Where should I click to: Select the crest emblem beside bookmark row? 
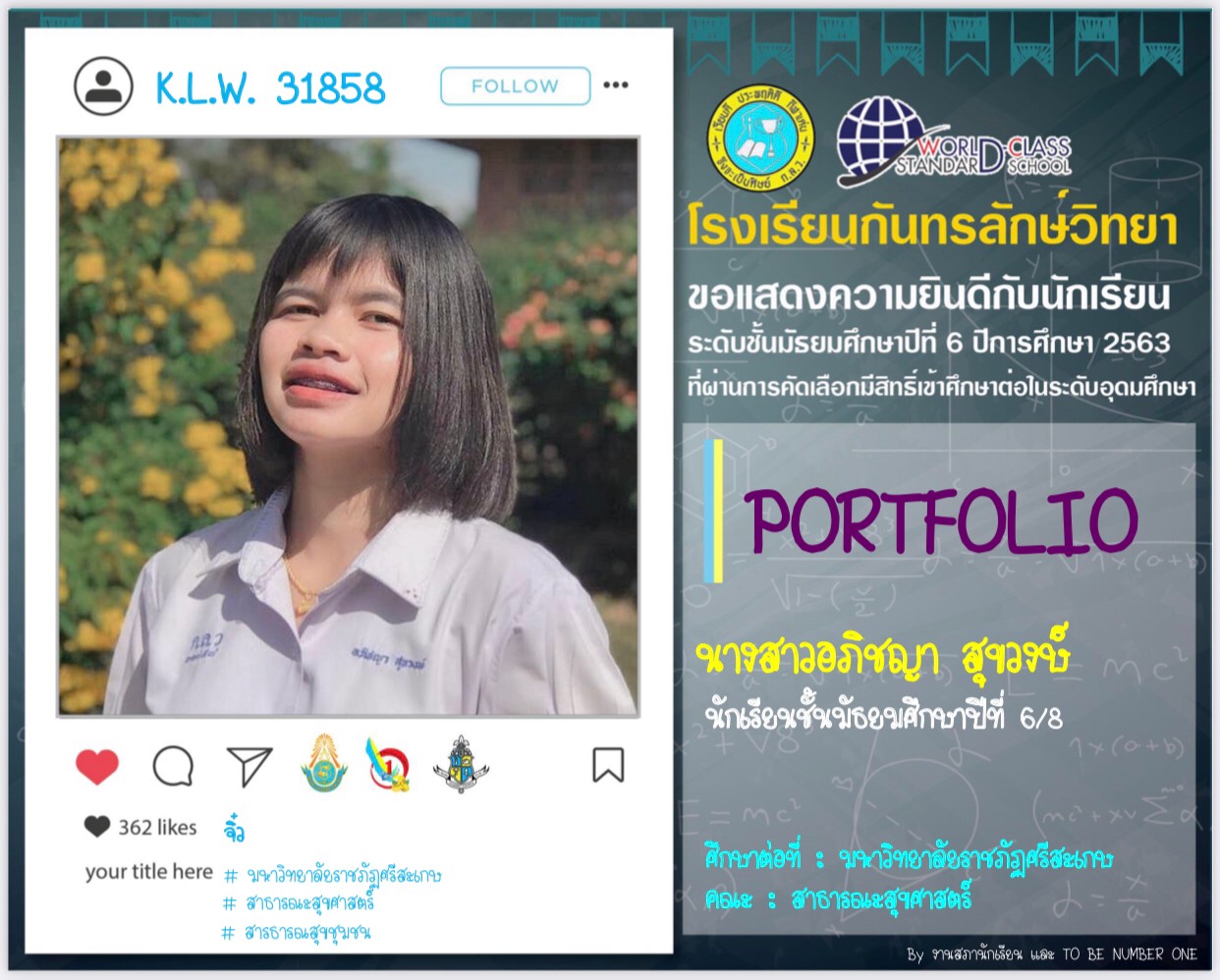pyautogui.click(x=461, y=764)
